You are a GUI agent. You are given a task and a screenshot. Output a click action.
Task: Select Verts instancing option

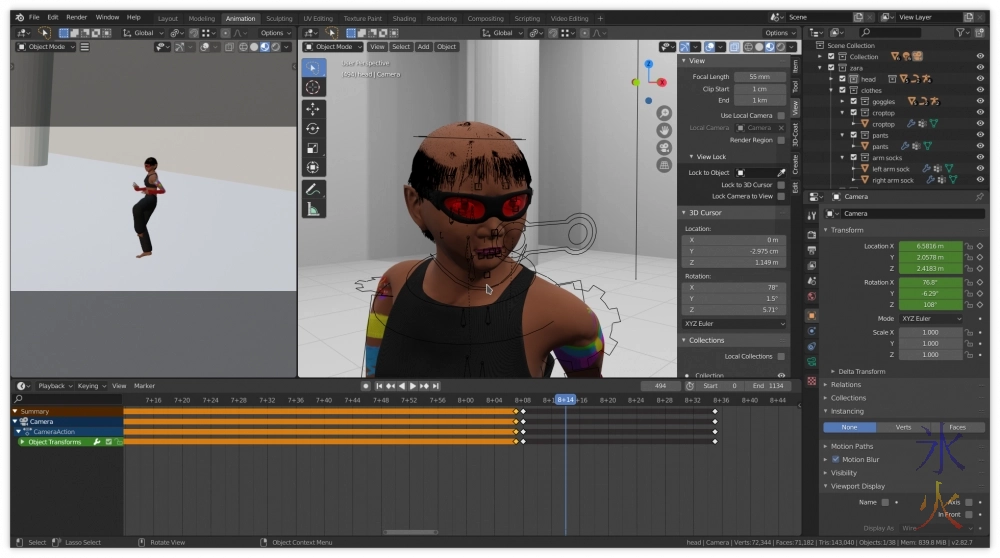click(x=903, y=427)
